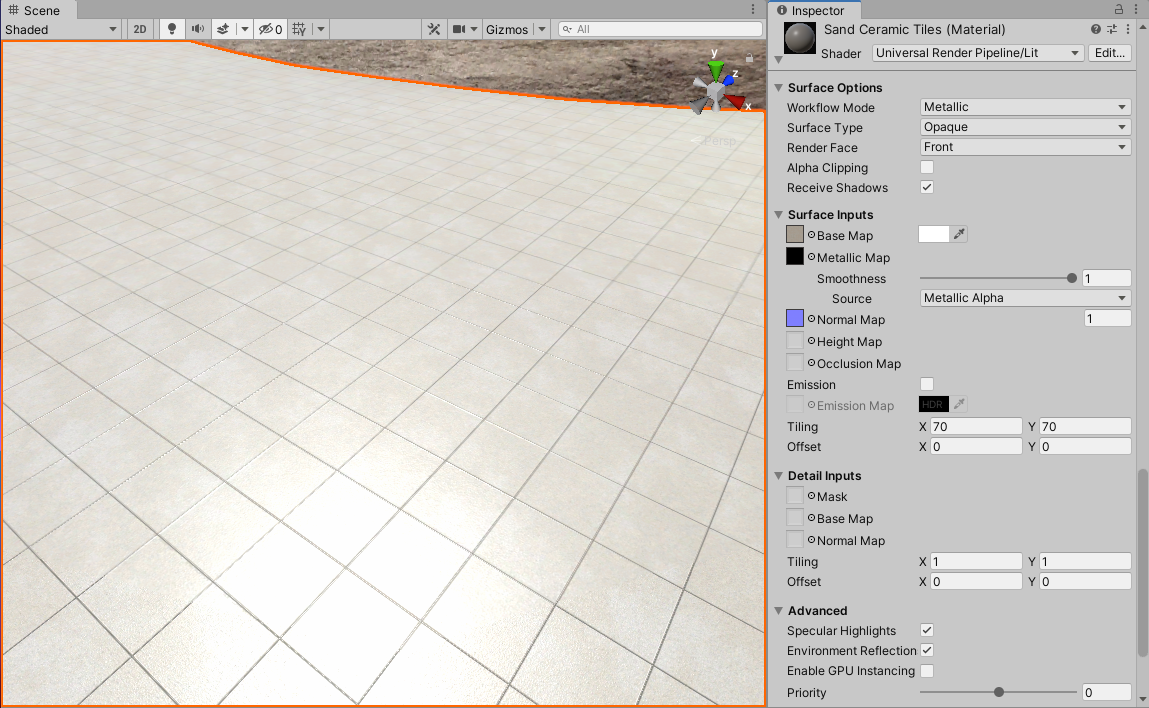Uncheck the Receive Shadows checkbox
The width and height of the screenshot is (1149, 708).
927,187
